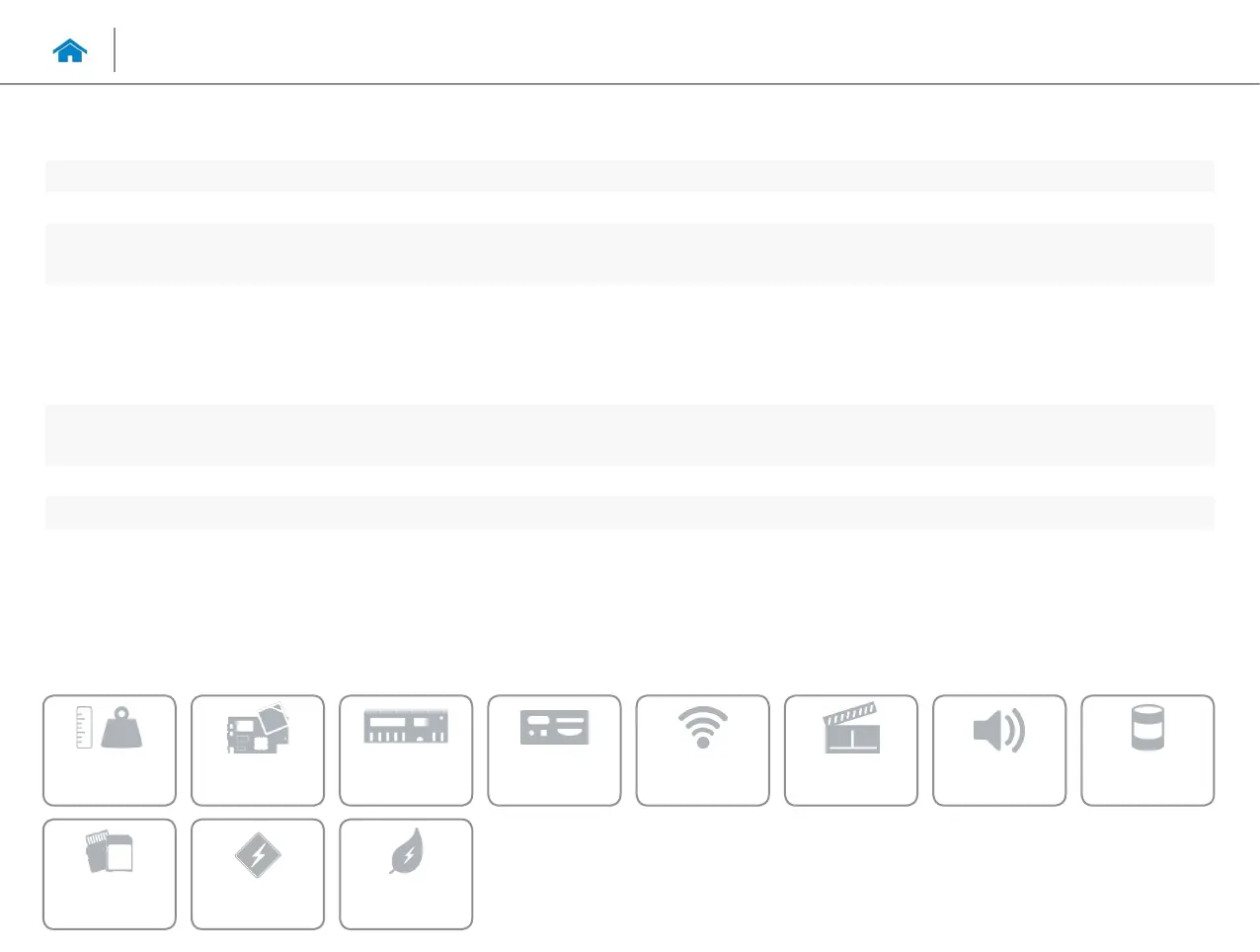Open the audio speaker tile
This screenshot has height=952, width=1260.
coord(999,751)
